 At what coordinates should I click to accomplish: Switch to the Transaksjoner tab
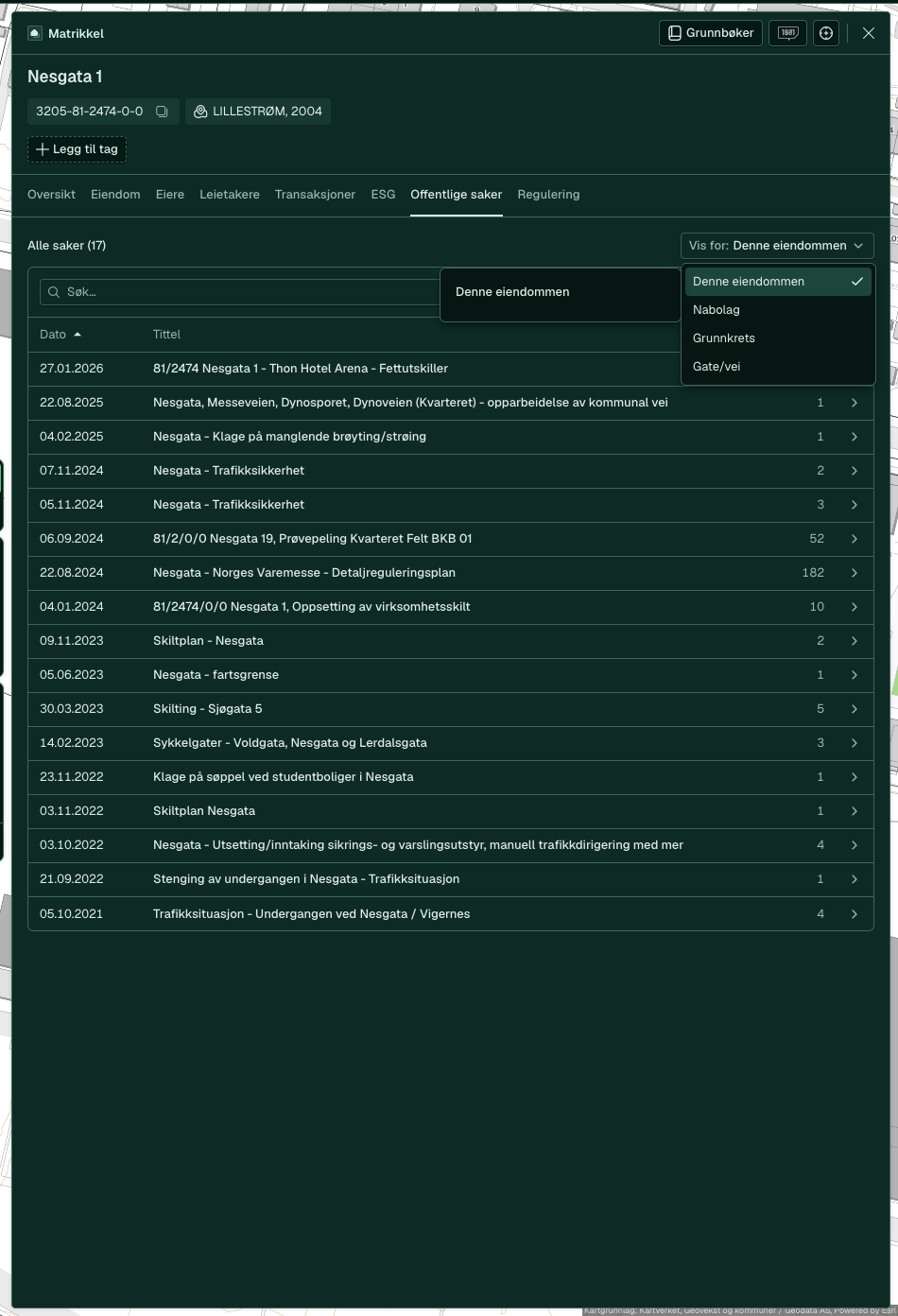click(x=315, y=195)
